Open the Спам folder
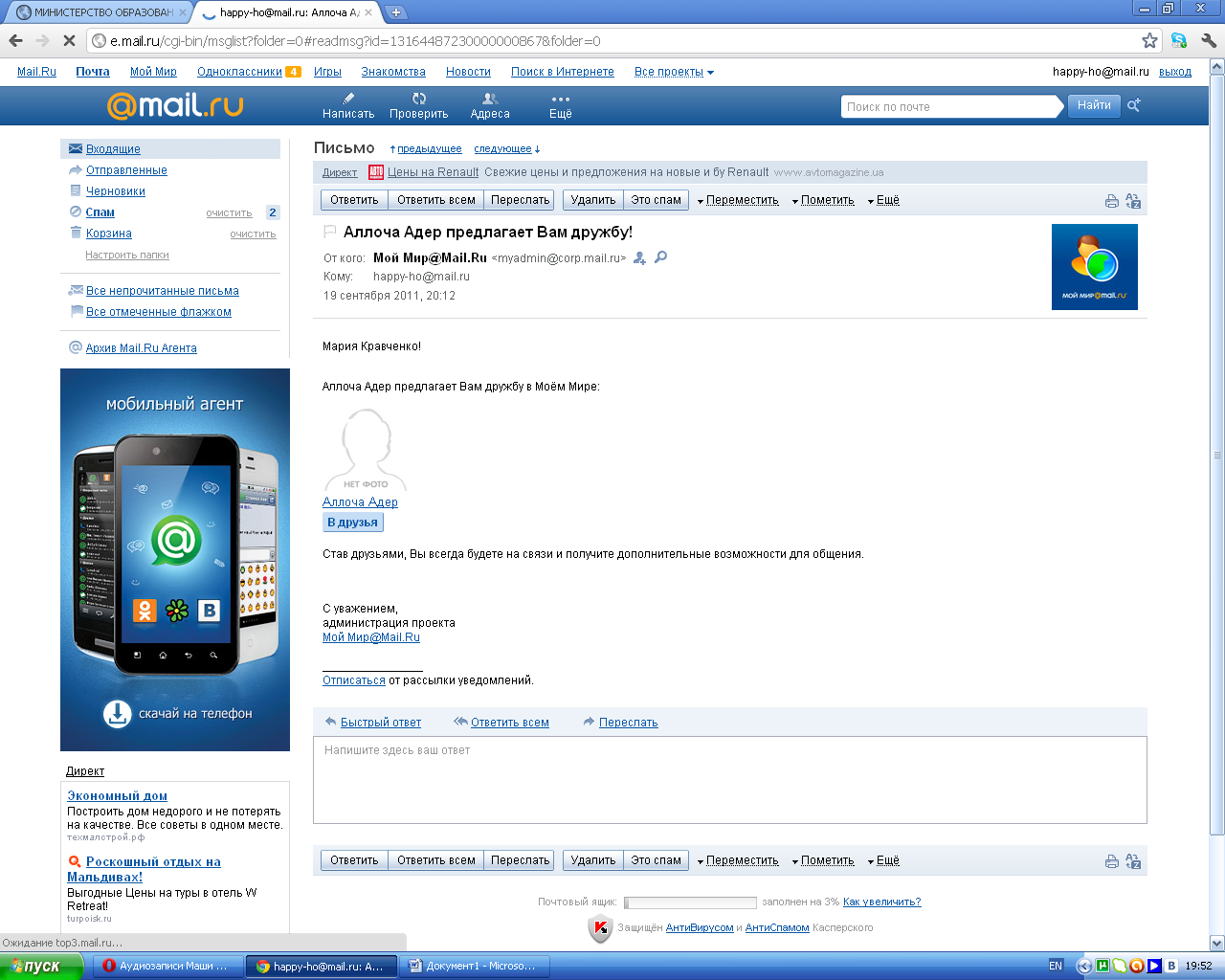The image size is (1225, 980). (100, 212)
